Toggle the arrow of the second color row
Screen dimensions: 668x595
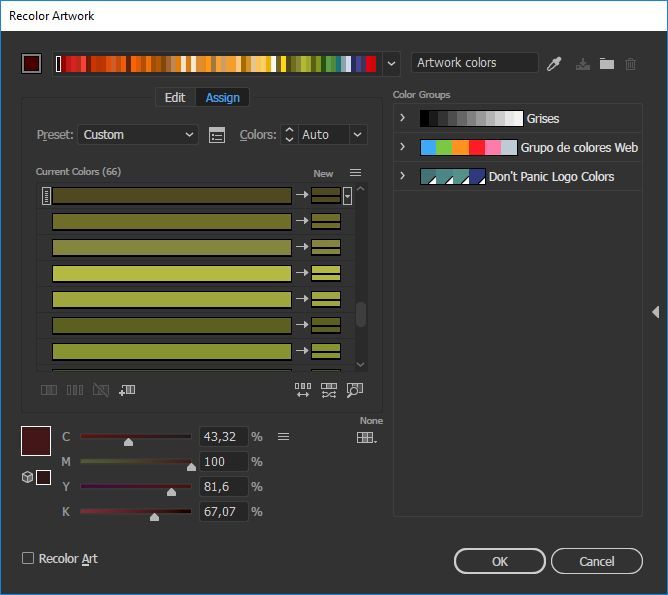tap(302, 221)
